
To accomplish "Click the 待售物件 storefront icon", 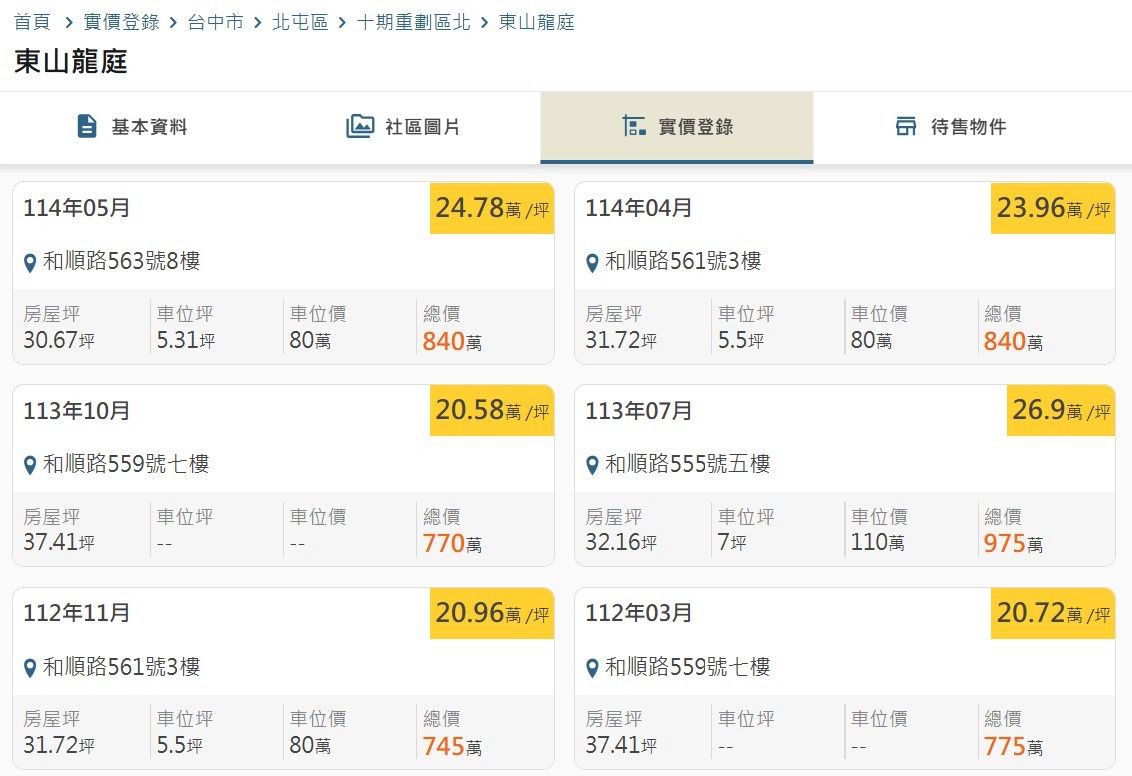I will coord(906,127).
